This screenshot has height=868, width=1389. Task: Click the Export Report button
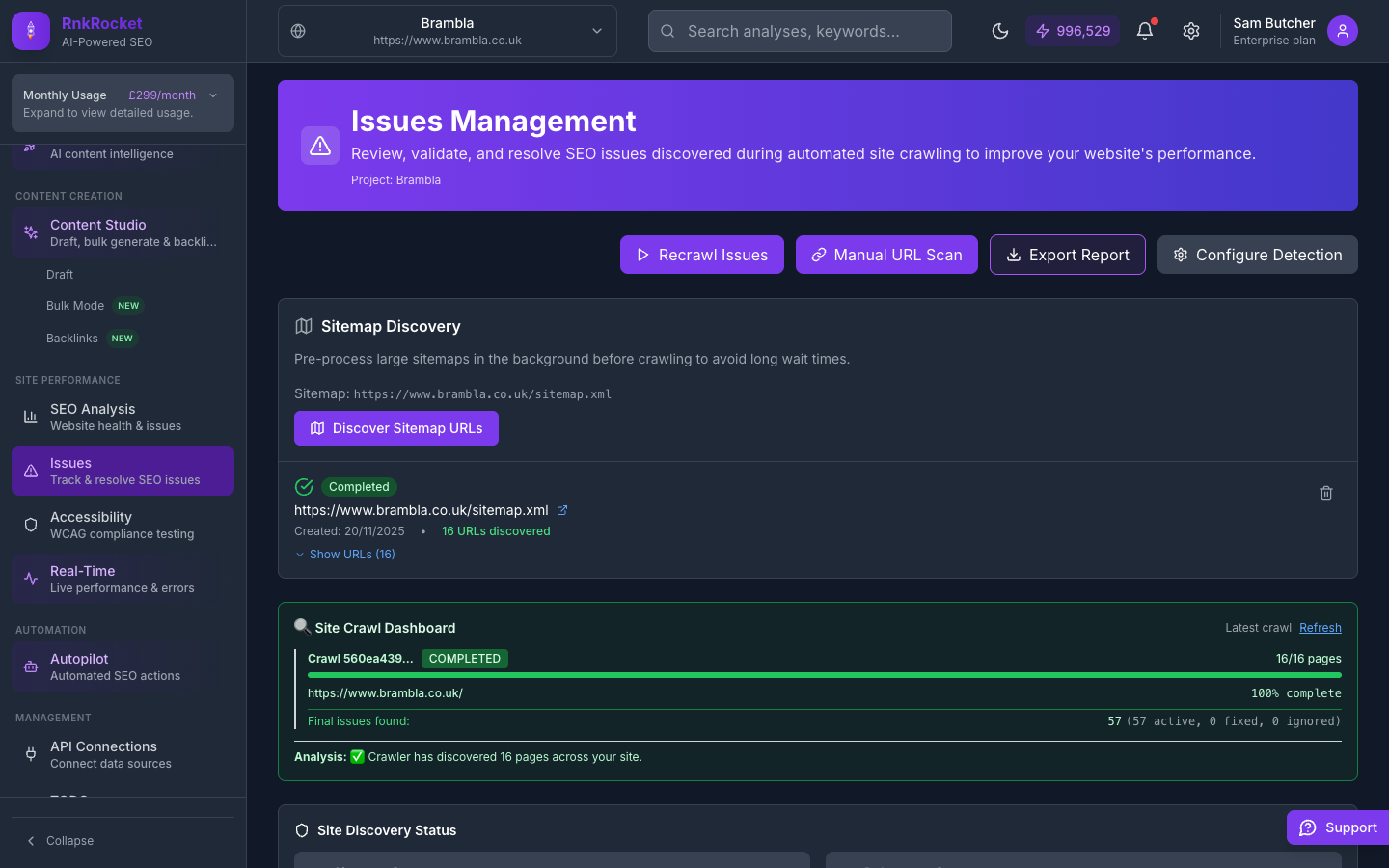pos(1068,255)
